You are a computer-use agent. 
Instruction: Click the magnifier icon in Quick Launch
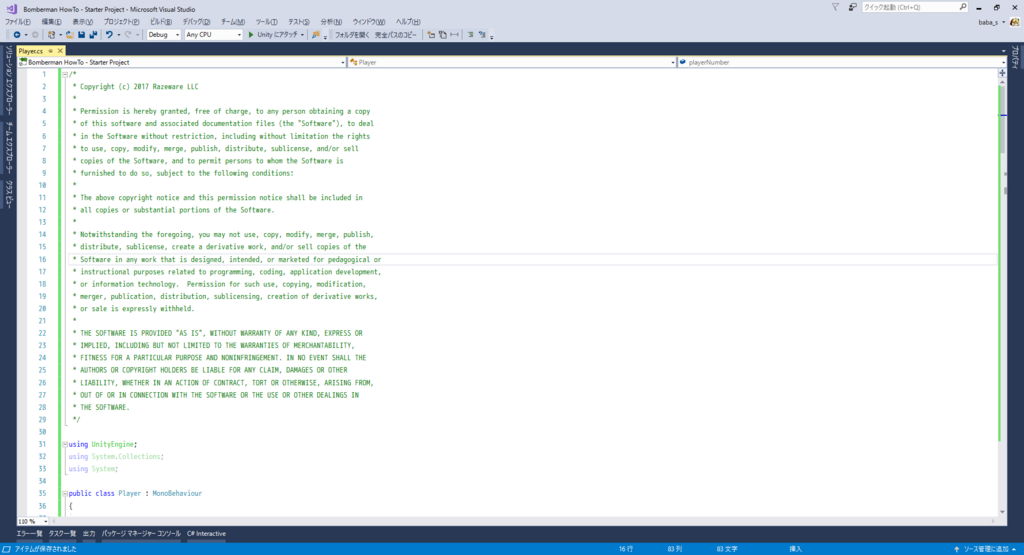(x=963, y=7)
